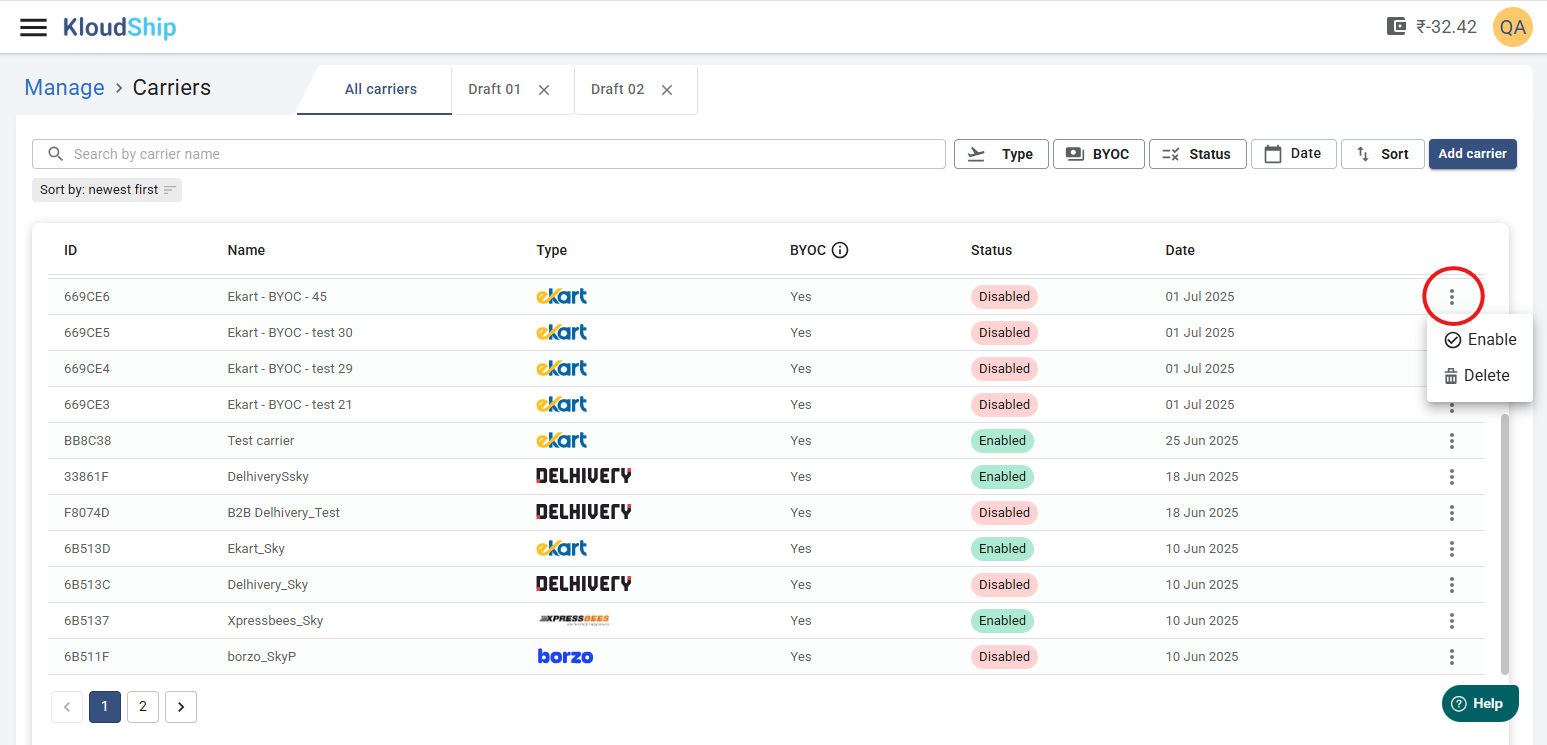Go to page 2 of carriers
Viewport: 1547px width, 745px height.
point(143,707)
